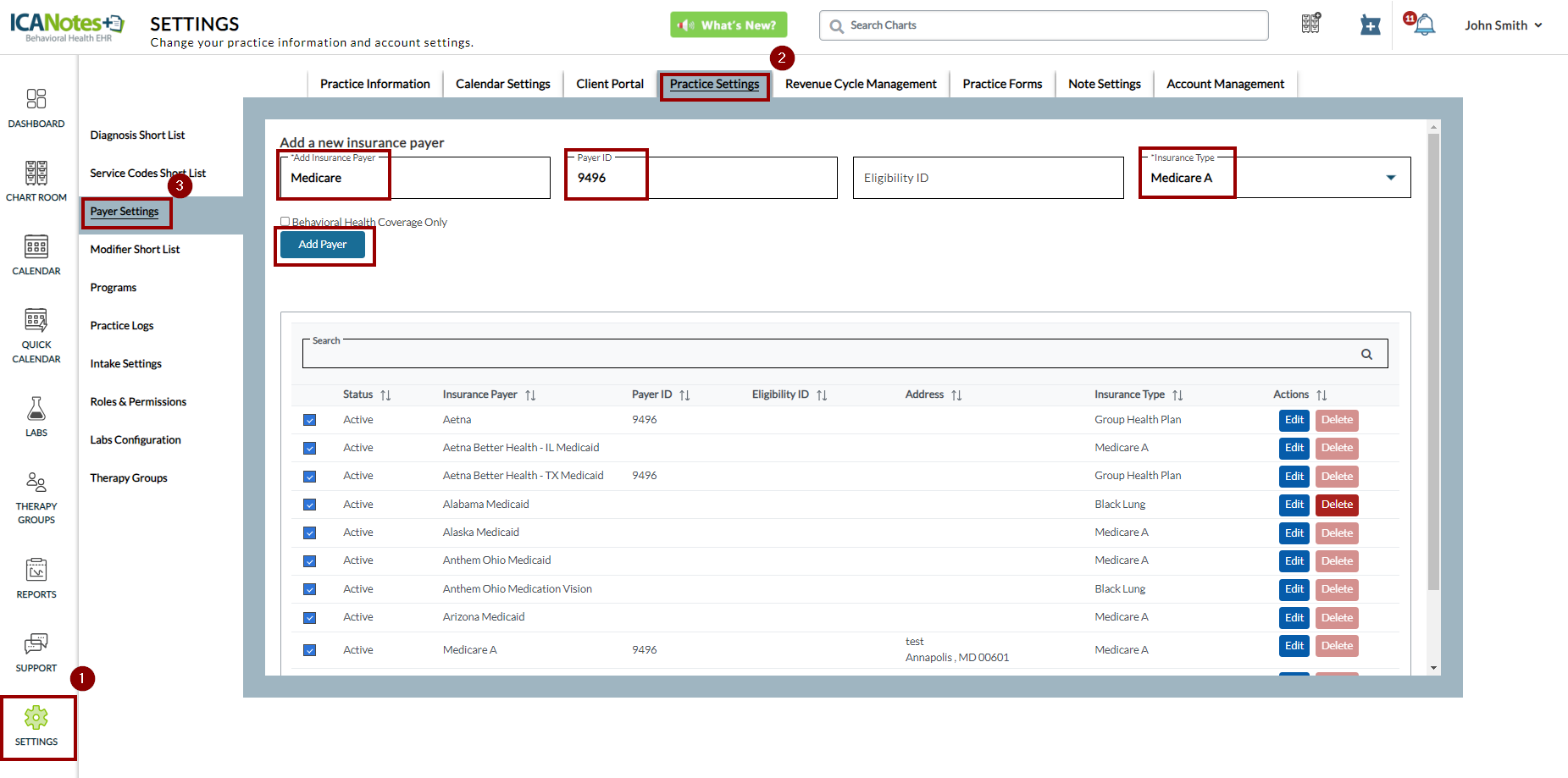This screenshot has height=778, width=1568.
Task: Click the Add Payer button
Action: pos(323,245)
